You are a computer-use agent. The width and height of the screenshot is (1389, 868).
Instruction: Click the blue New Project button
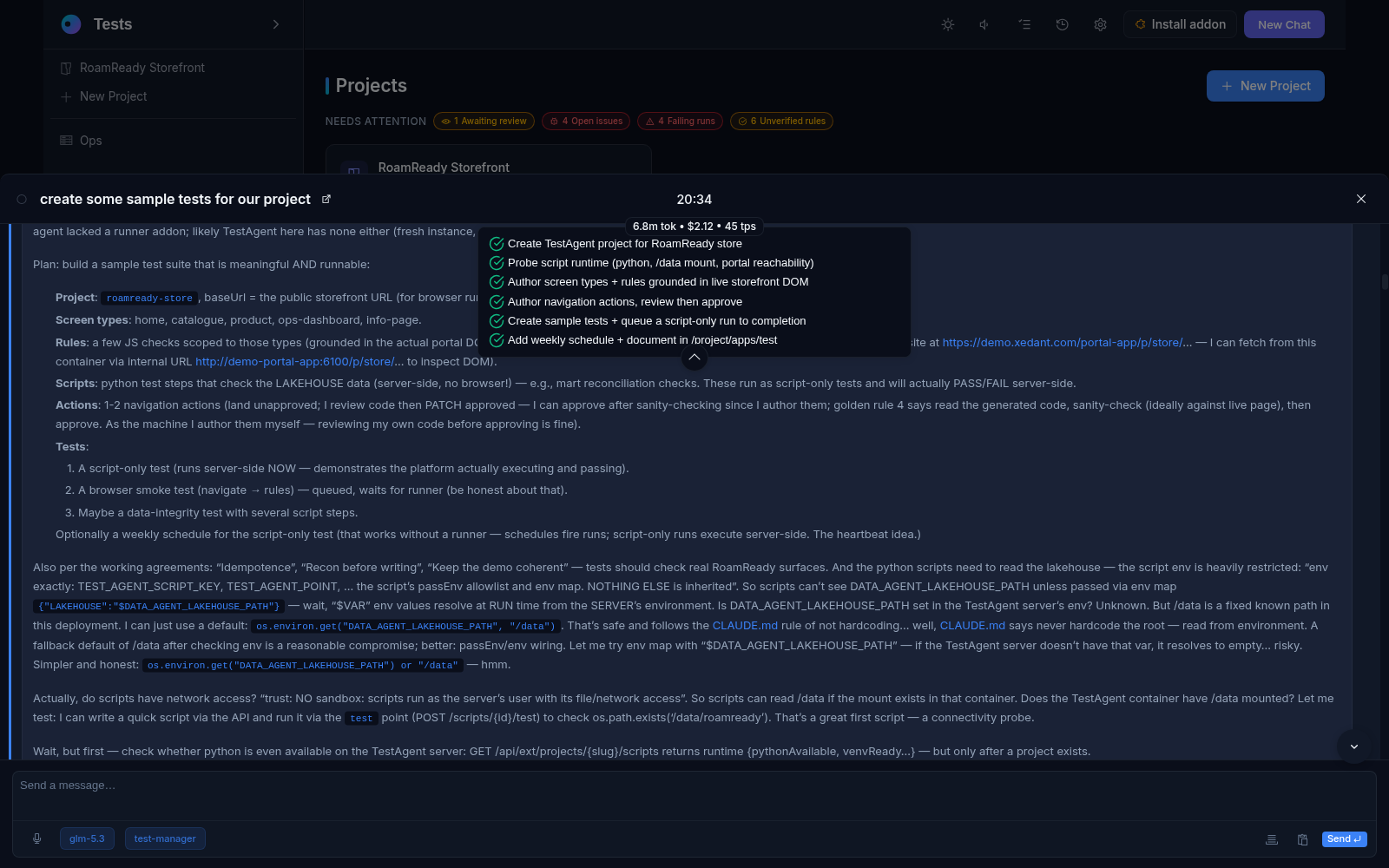(1265, 86)
